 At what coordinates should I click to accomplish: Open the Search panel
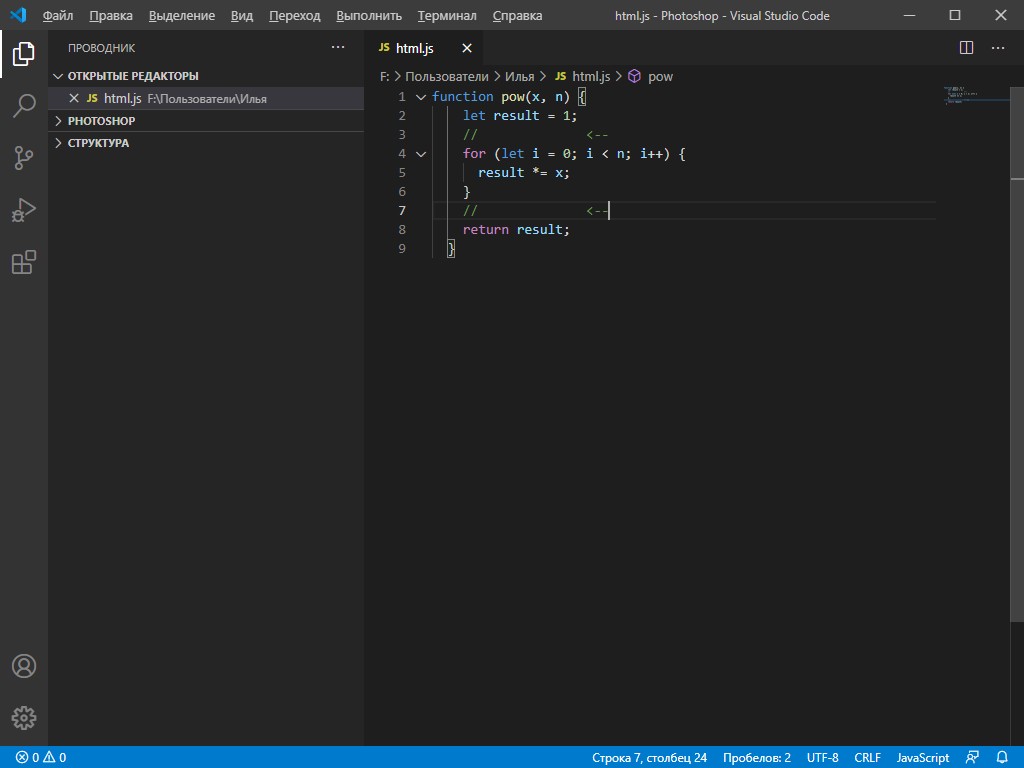point(23,106)
